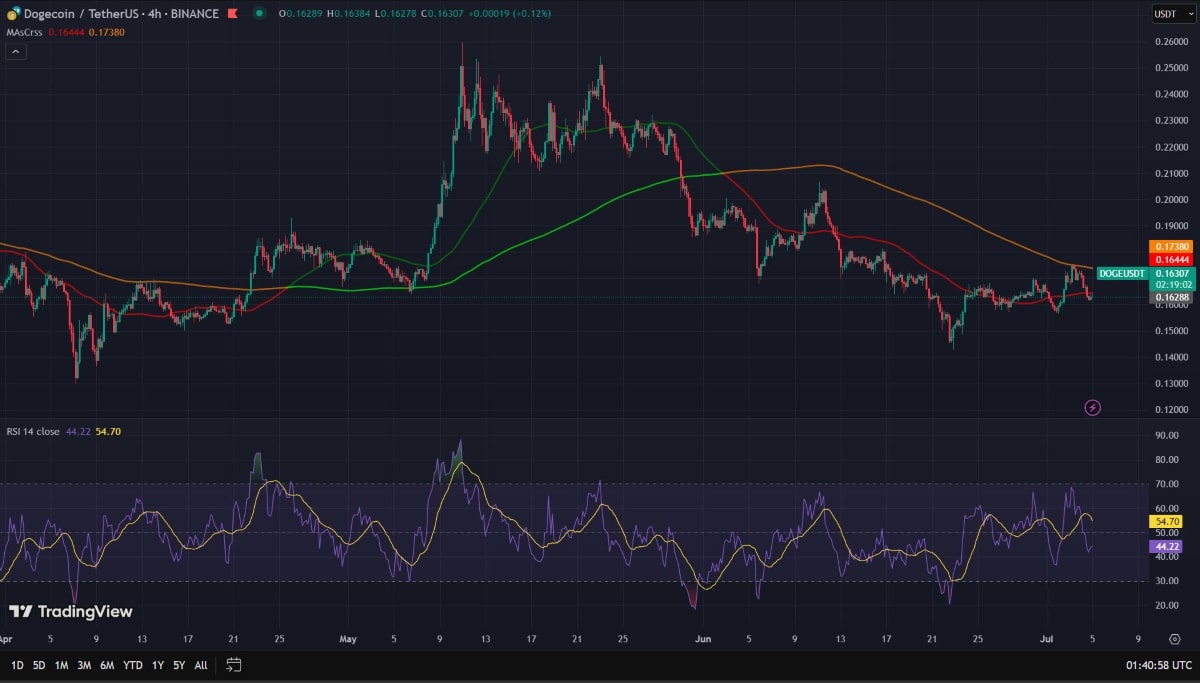Click the purple lightning bolt icon
1200x683 pixels.
coord(1093,407)
